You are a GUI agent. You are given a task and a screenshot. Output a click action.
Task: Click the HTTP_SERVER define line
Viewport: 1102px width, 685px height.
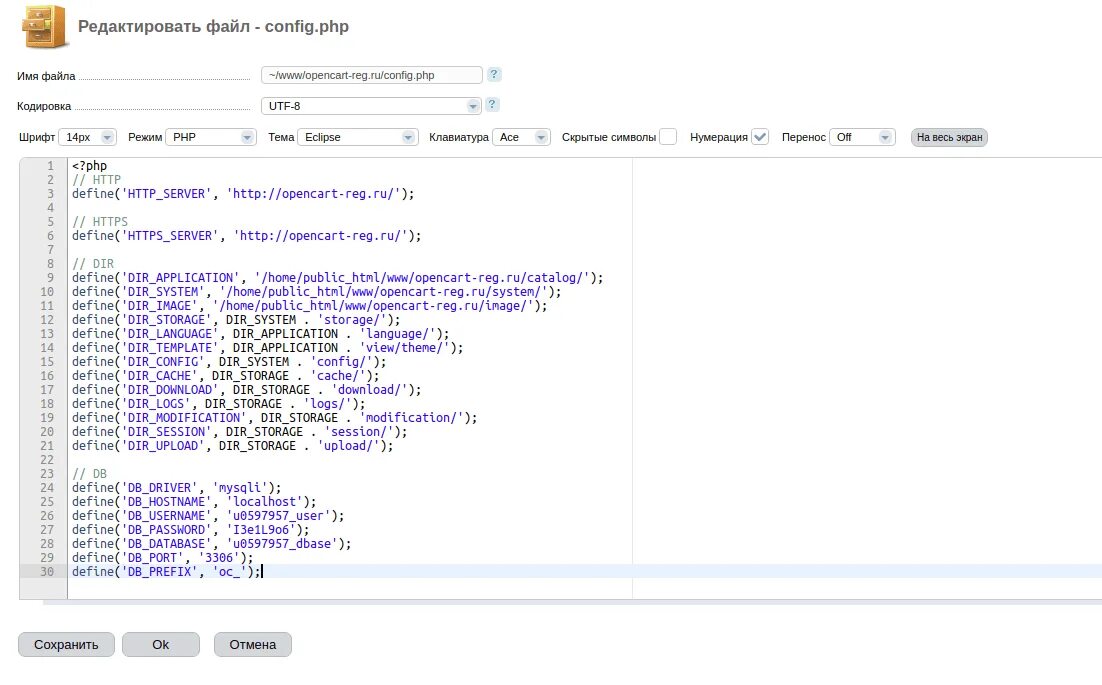pyautogui.click(x=243, y=194)
